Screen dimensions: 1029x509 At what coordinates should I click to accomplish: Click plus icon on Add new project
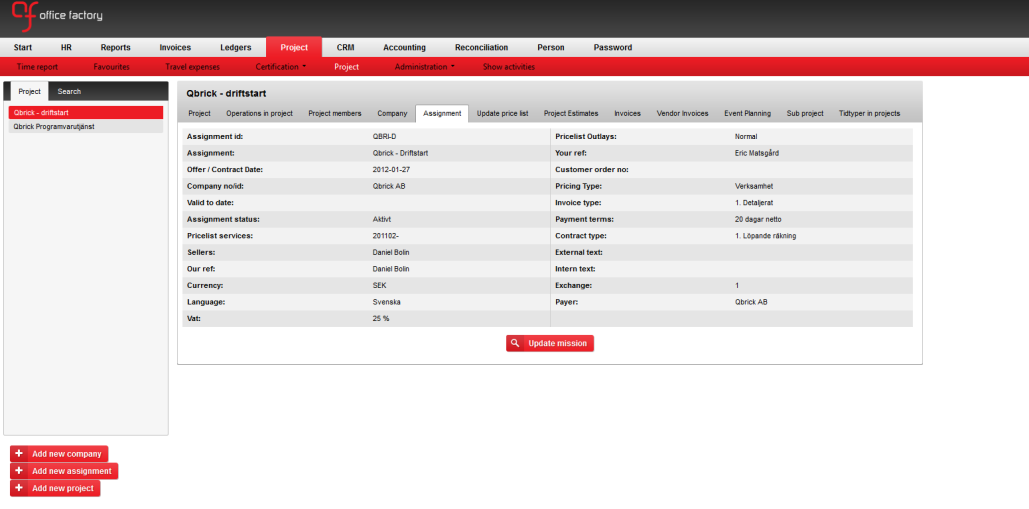click(18, 489)
